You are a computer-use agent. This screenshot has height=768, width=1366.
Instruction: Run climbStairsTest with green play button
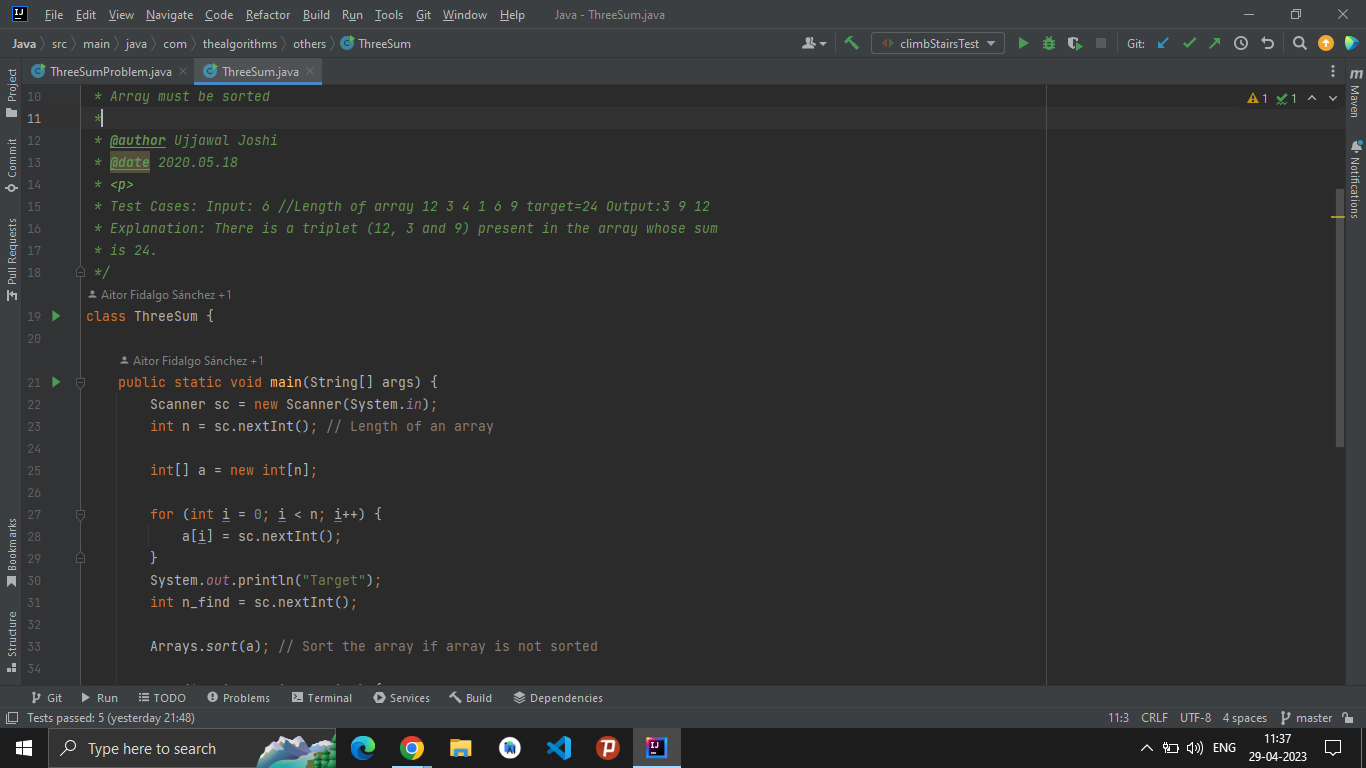[x=1023, y=43]
